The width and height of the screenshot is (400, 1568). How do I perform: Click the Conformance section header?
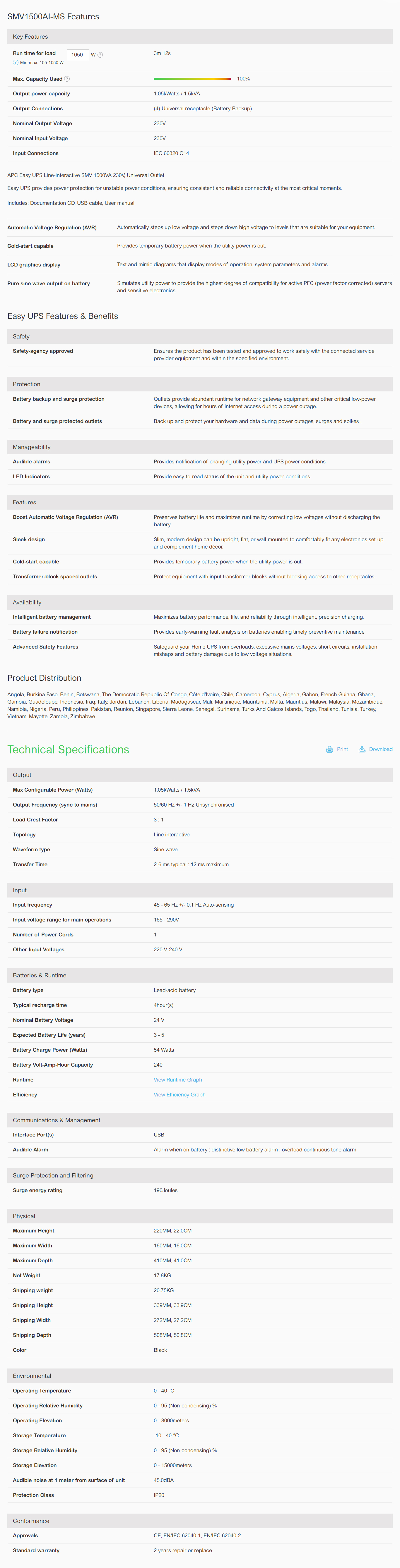point(200,1521)
